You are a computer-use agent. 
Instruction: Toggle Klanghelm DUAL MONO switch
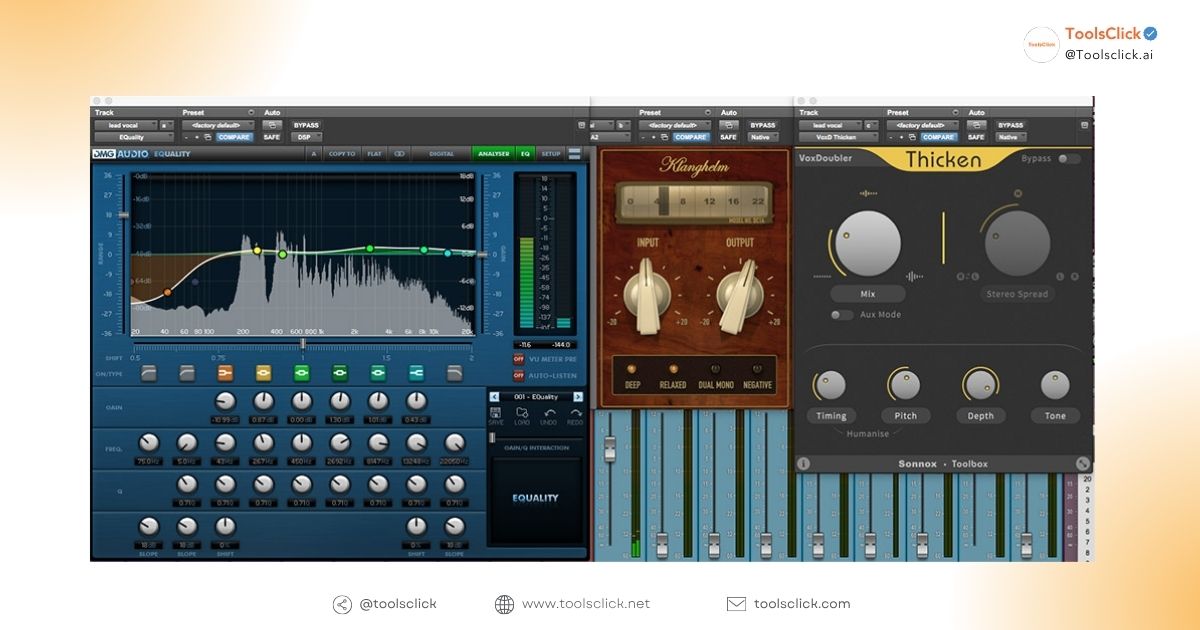[x=715, y=369]
